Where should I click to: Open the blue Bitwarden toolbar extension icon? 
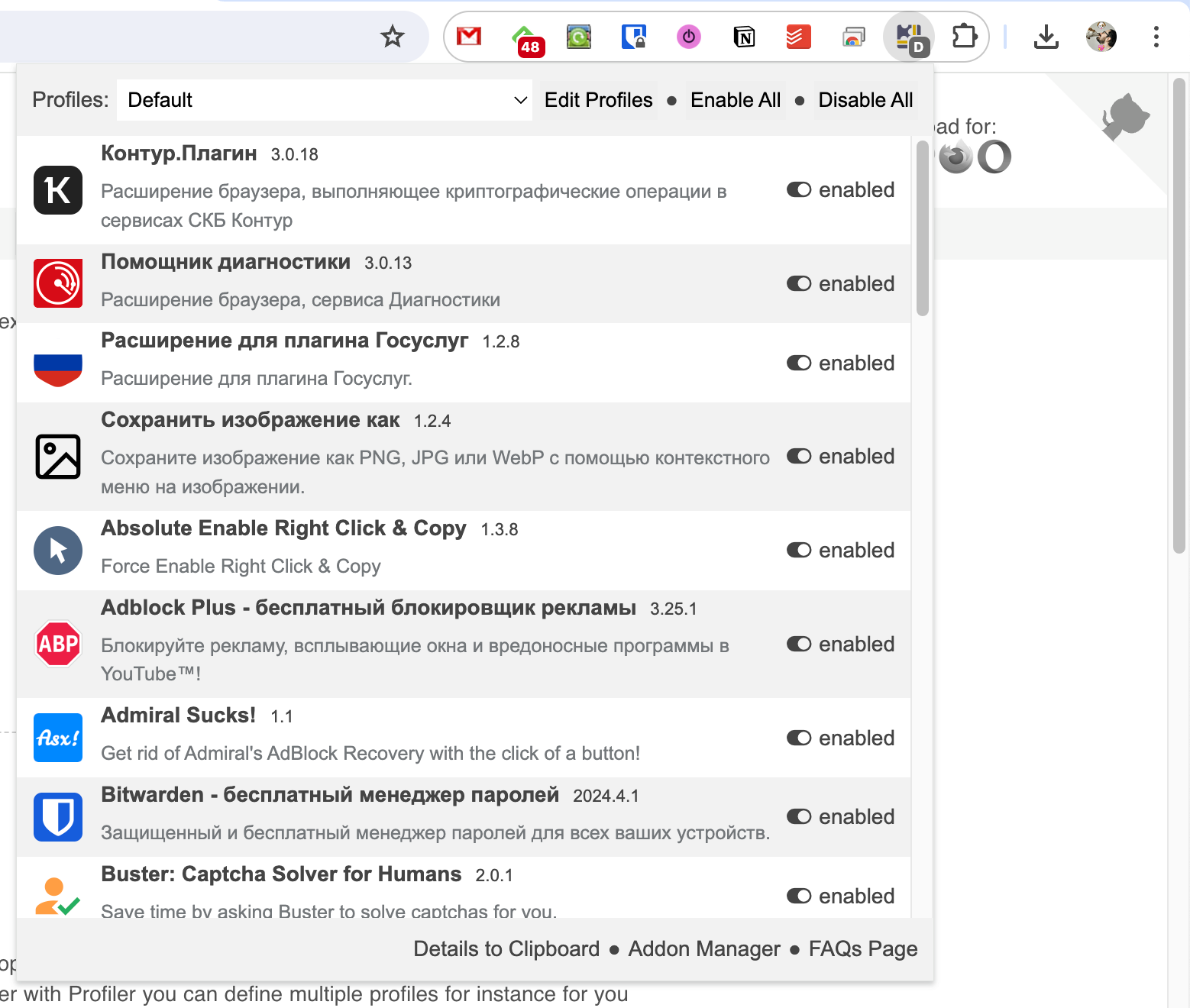tap(634, 36)
